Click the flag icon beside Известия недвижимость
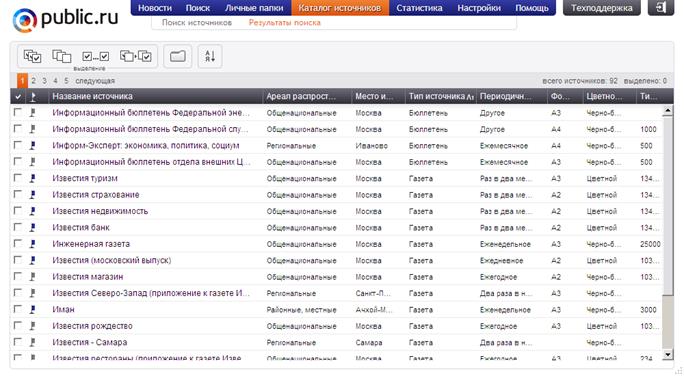This screenshot has width=684, height=376. pyautogui.click(x=33, y=212)
